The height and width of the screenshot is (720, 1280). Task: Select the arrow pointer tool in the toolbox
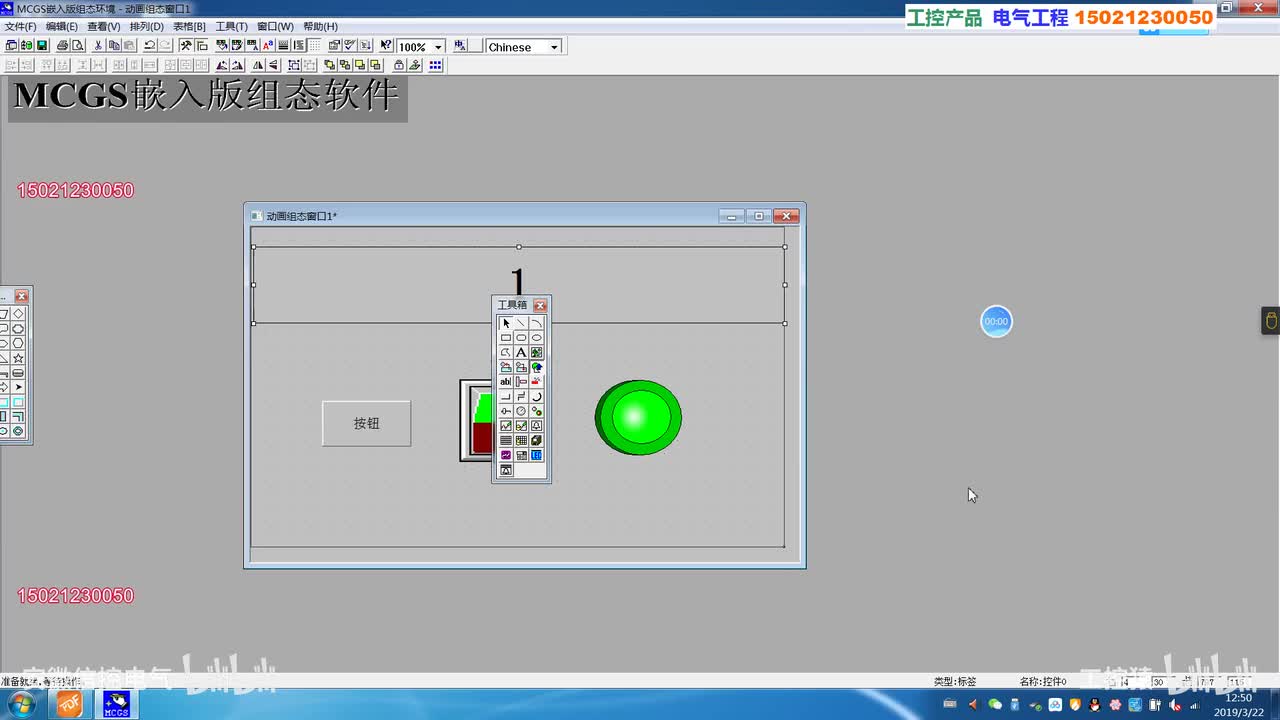(506, 323)
